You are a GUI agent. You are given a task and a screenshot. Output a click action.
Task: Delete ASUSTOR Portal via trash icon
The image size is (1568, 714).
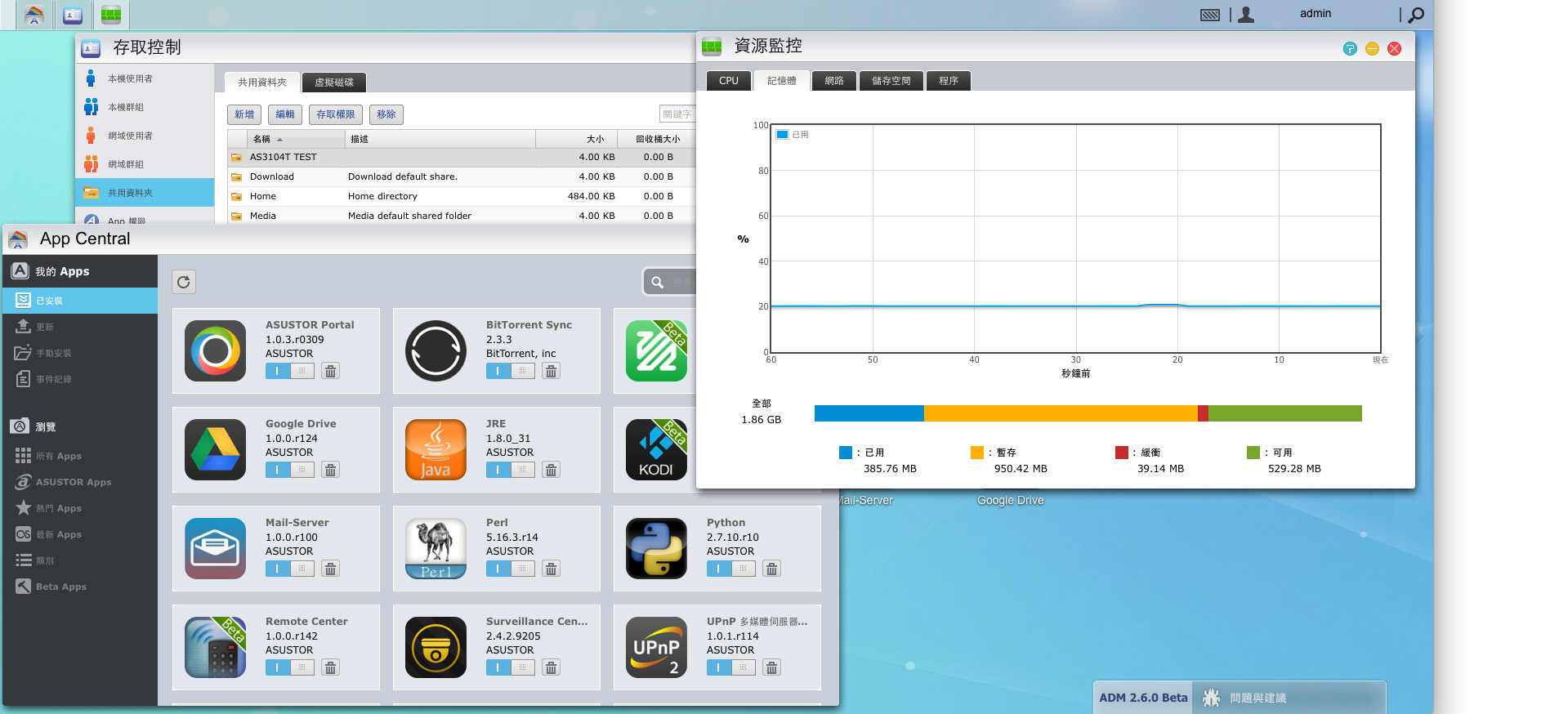pos(330,371)
